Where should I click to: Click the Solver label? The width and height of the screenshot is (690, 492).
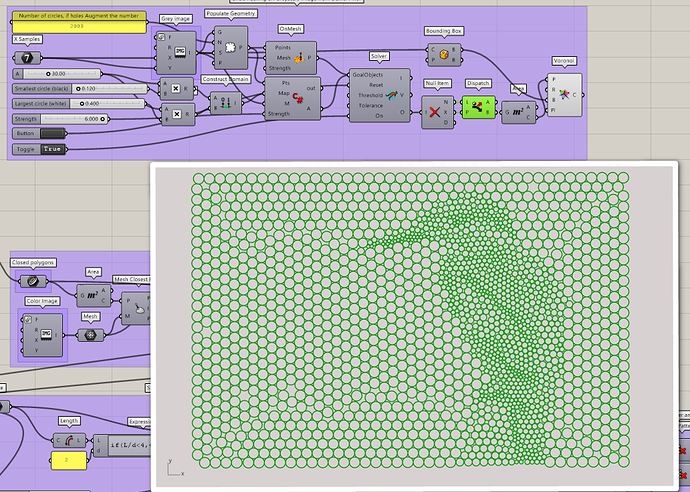(379, 56)
